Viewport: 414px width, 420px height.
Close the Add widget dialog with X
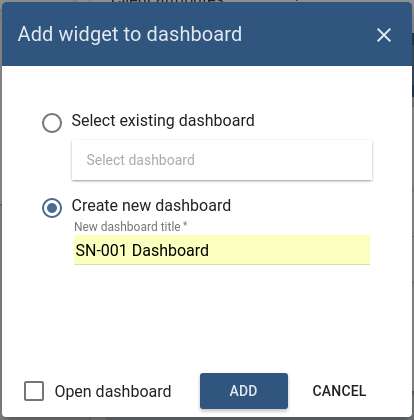(384, 35)
